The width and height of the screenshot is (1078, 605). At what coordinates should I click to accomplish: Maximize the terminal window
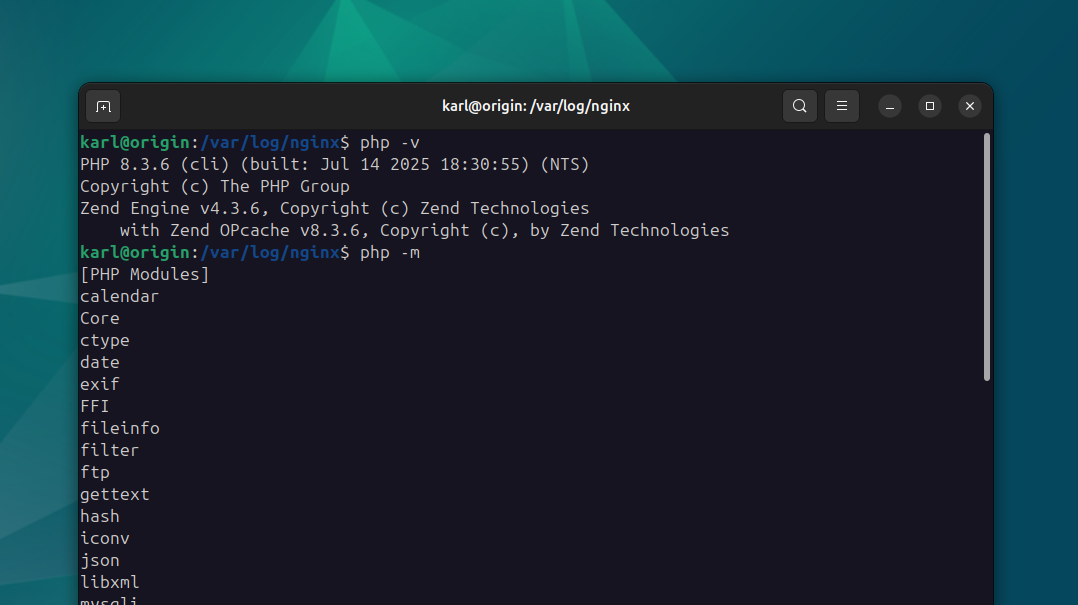[x=930, y=106]
